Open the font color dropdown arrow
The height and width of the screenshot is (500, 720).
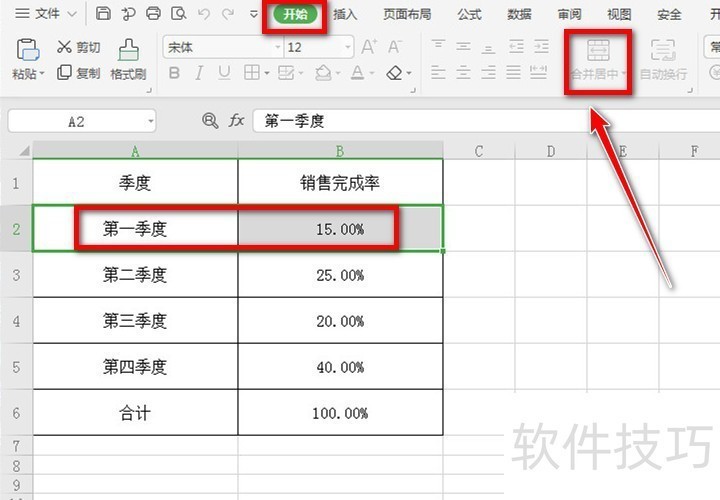[372, 73]
